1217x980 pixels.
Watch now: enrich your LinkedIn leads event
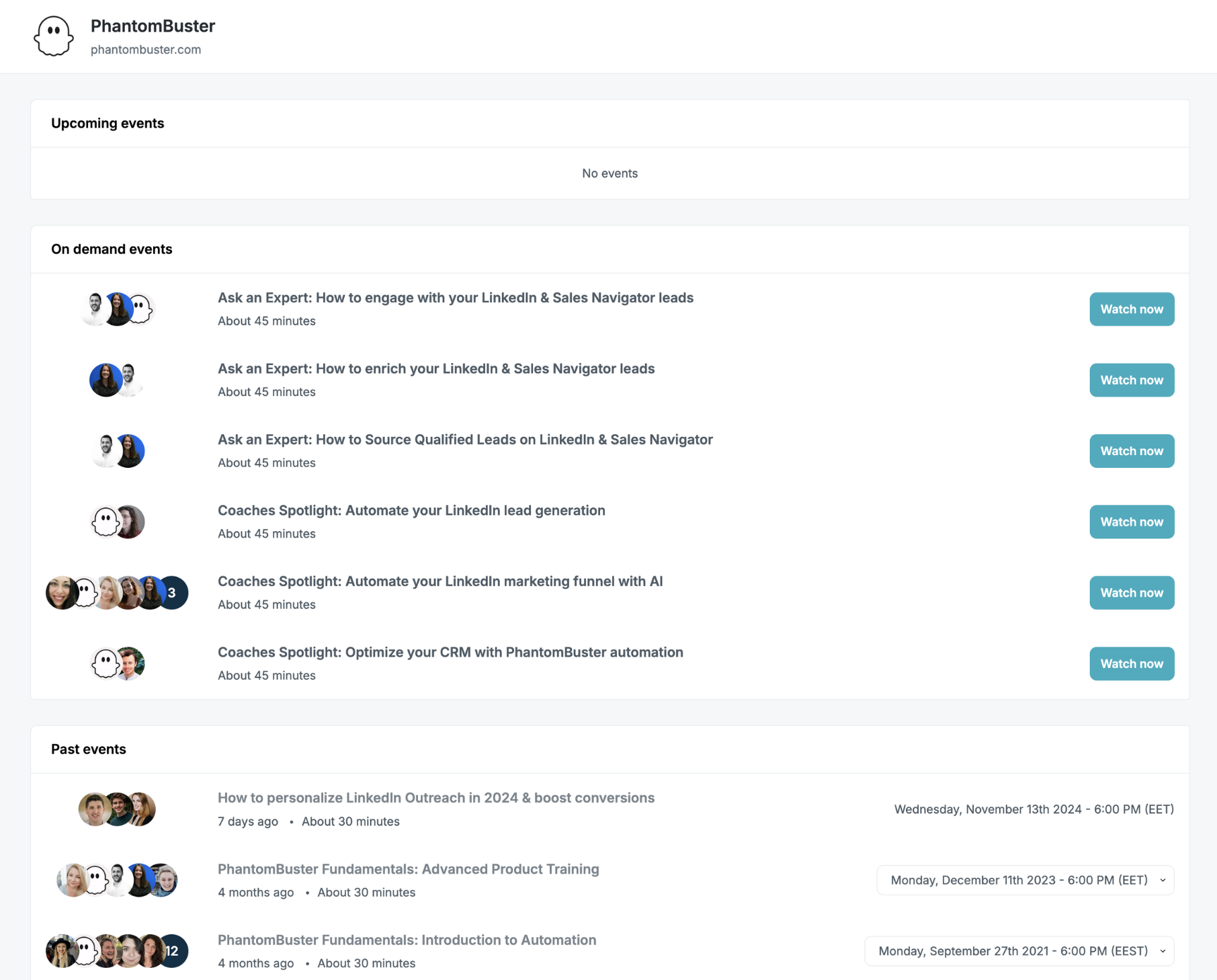point(1132,380)
